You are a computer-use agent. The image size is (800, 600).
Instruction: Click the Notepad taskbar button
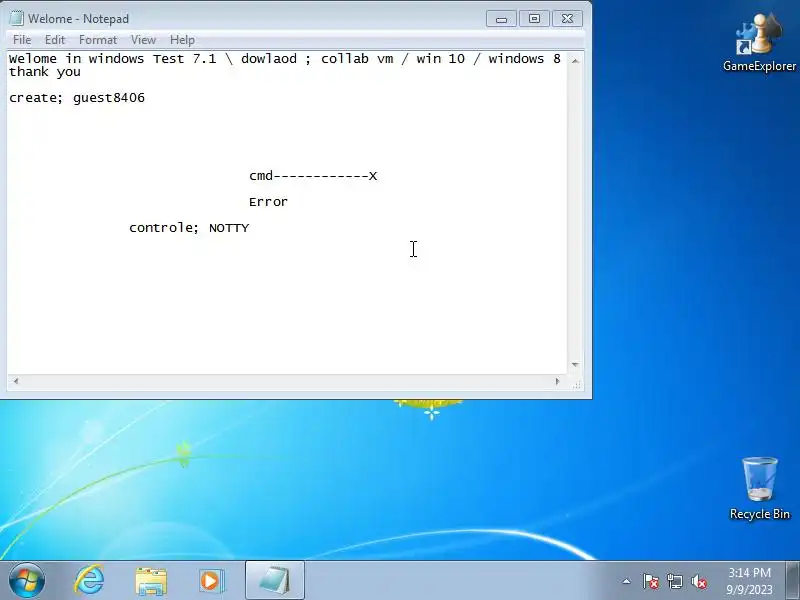pos(275,581)
